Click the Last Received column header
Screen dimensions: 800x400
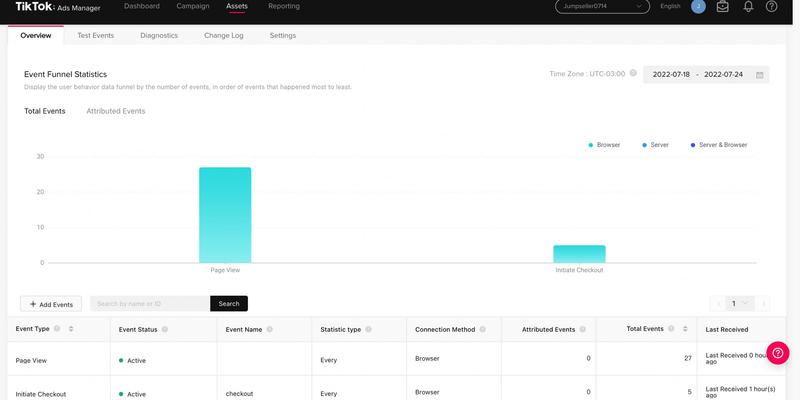click(x=727, y=330)
